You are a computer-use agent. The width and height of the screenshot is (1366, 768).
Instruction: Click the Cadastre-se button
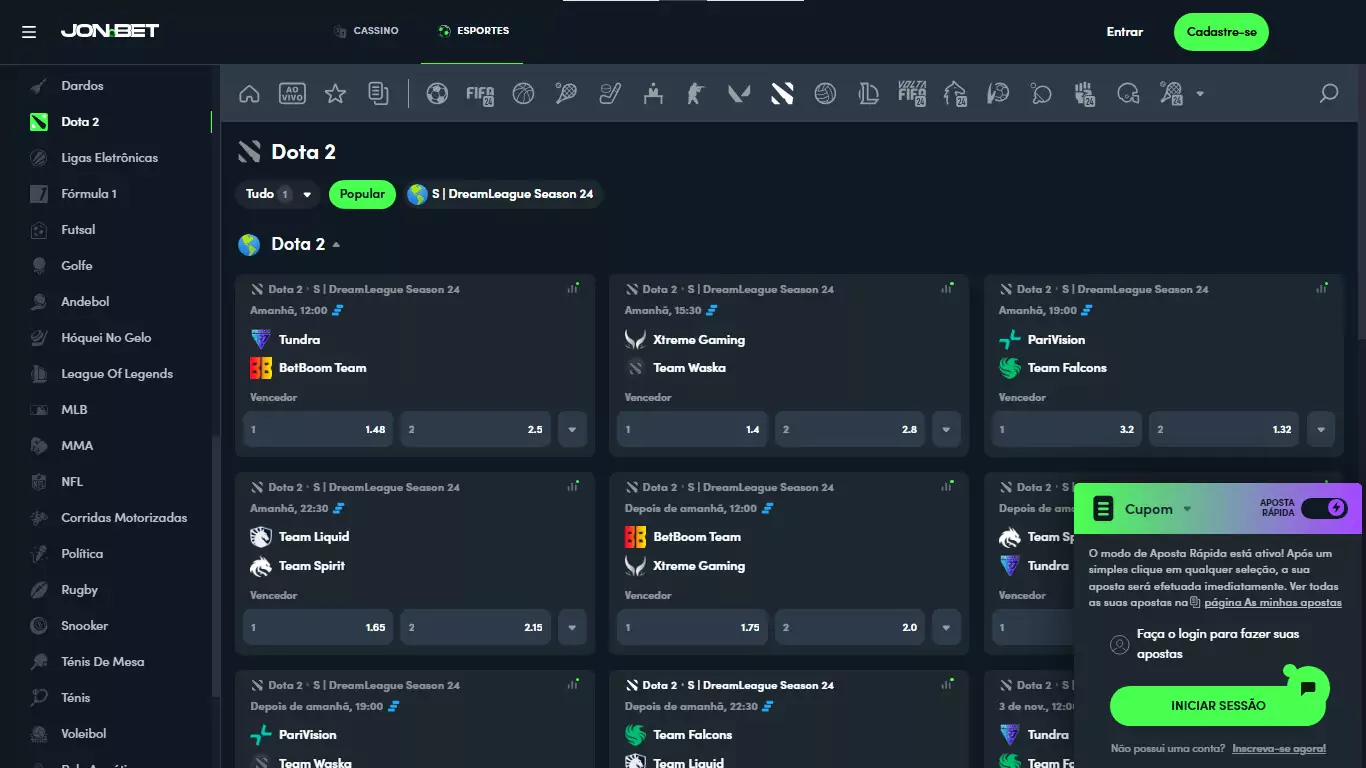(1221, 32)
